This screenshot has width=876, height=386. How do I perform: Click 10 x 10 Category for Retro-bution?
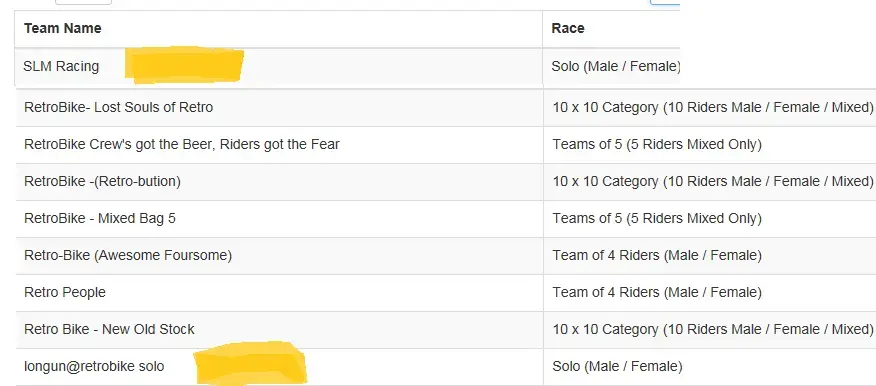(713, 182)
